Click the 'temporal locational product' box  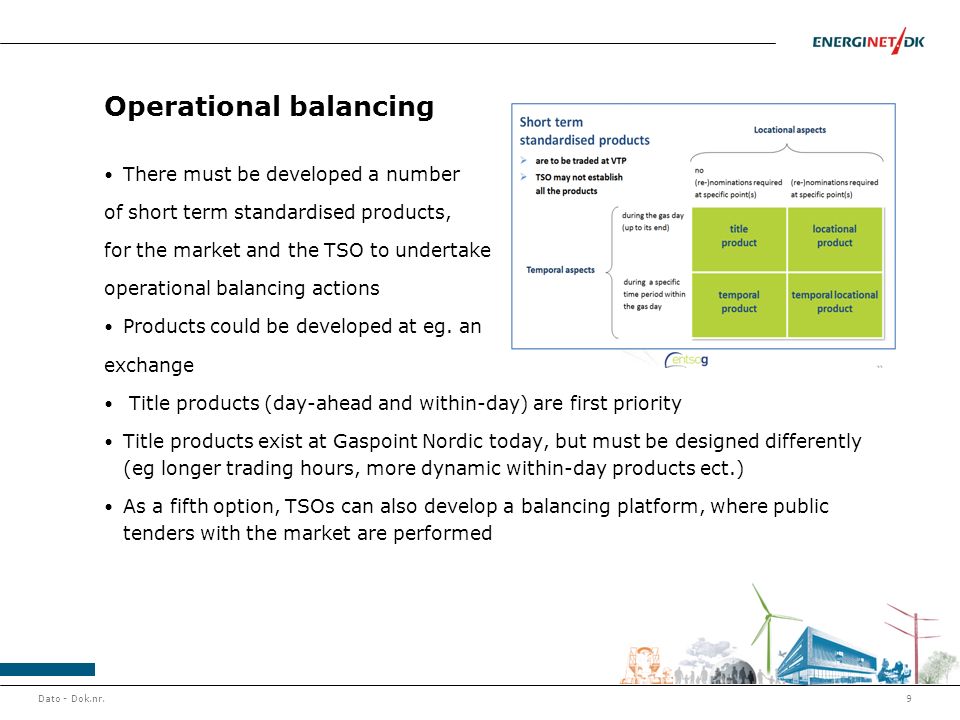point(834,305)
